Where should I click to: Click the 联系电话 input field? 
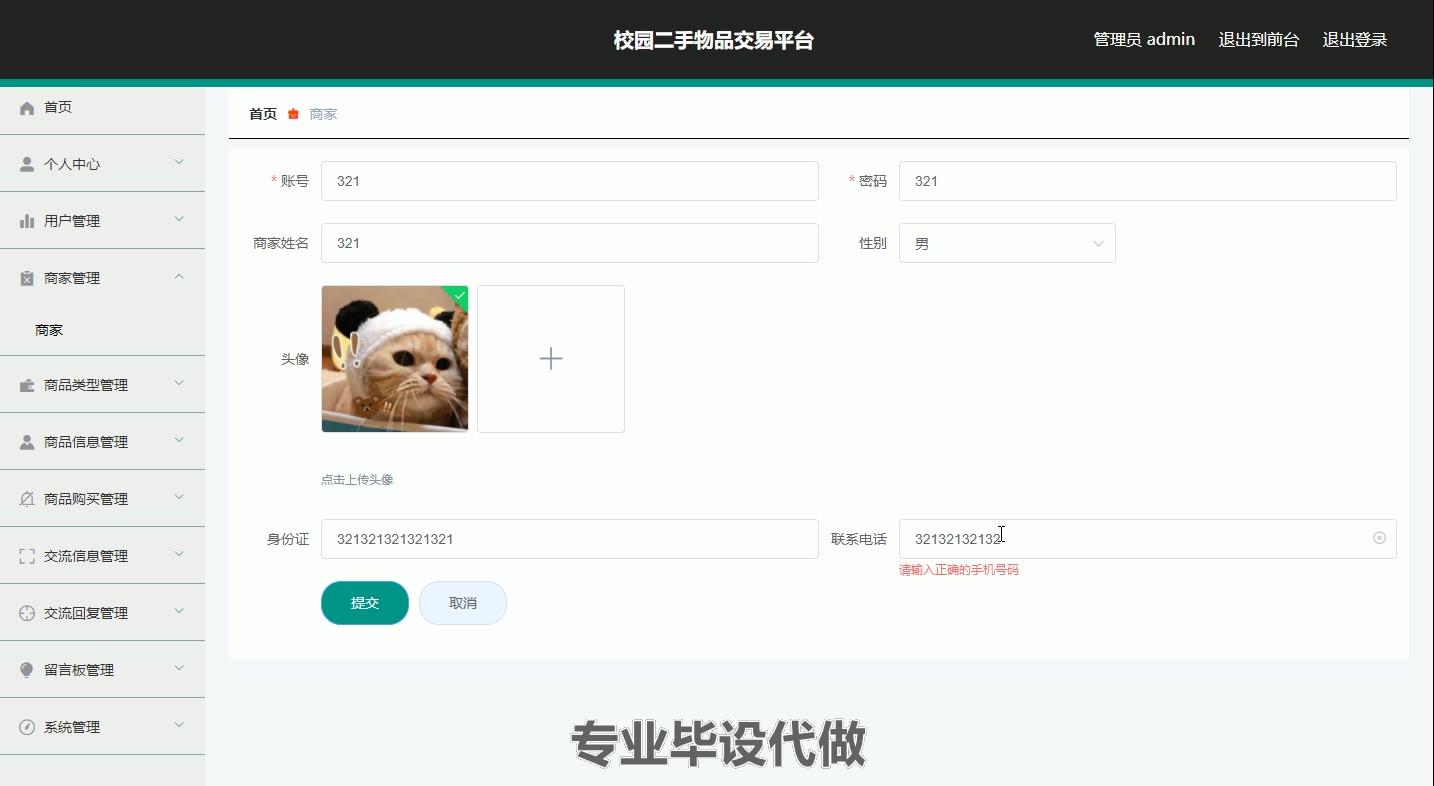click(x=1148, y=539)
